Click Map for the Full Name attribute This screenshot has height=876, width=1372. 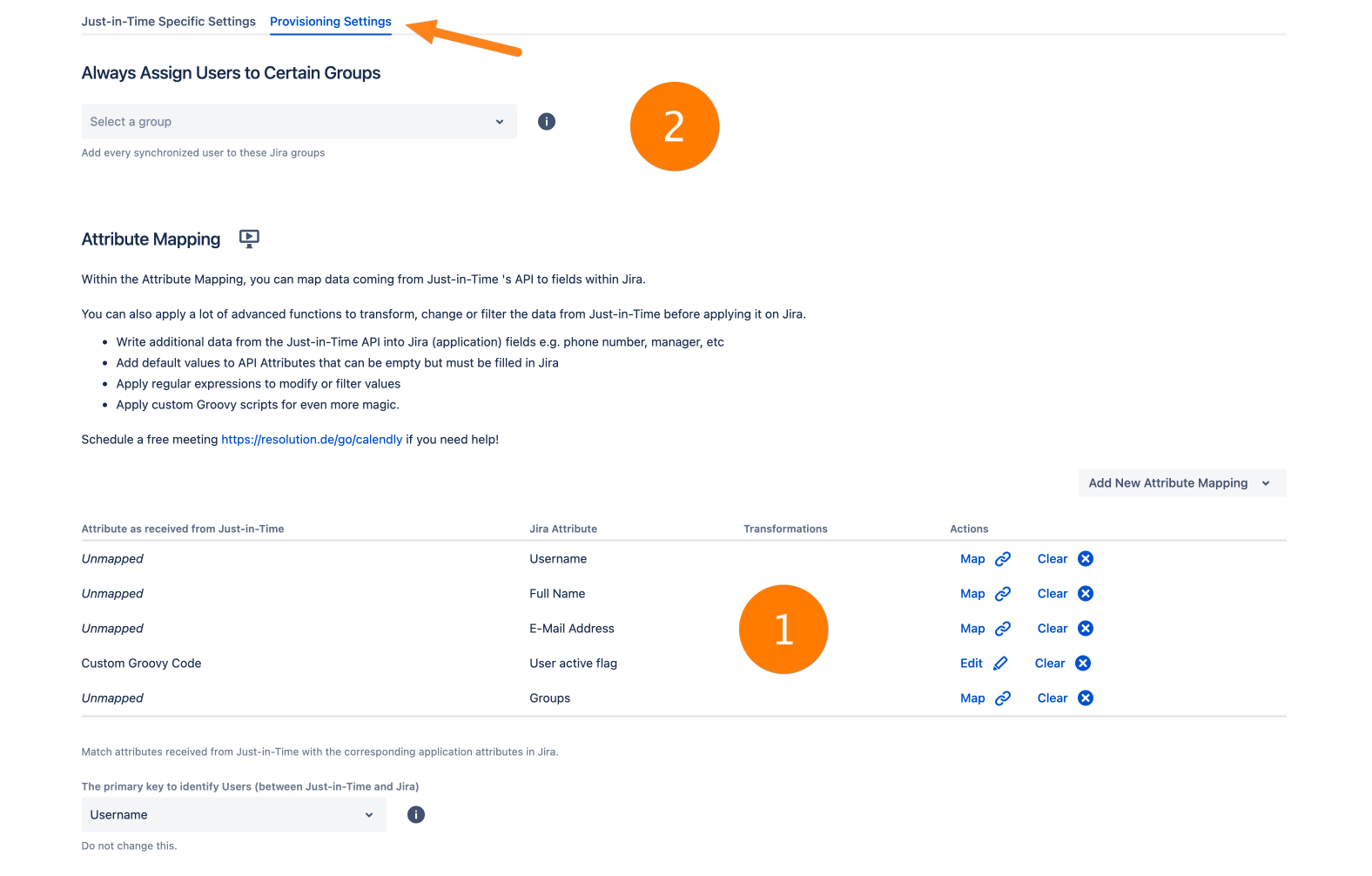pyautogui.click(x=972, y=594)
